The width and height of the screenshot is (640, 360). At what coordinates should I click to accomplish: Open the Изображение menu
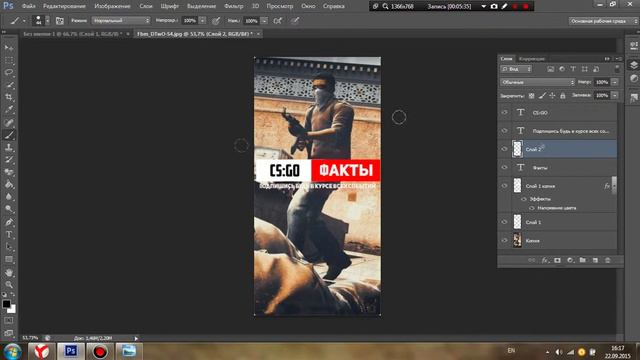coord(112,6)
